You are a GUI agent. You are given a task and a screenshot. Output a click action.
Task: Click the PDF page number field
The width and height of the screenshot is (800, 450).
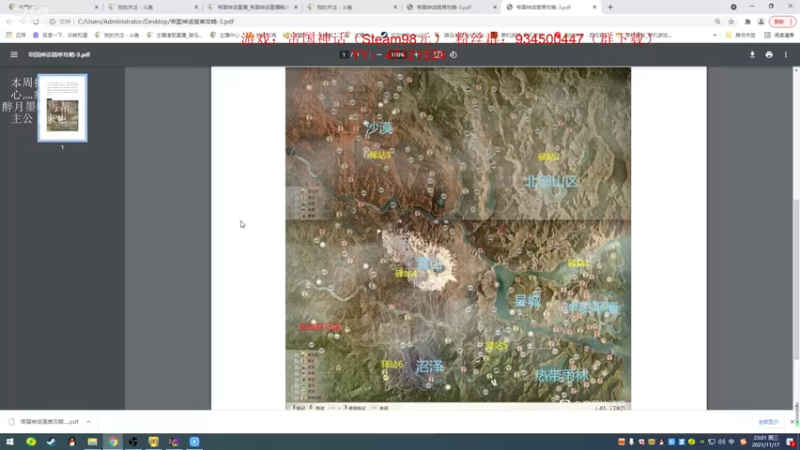(x=344, y=55)
